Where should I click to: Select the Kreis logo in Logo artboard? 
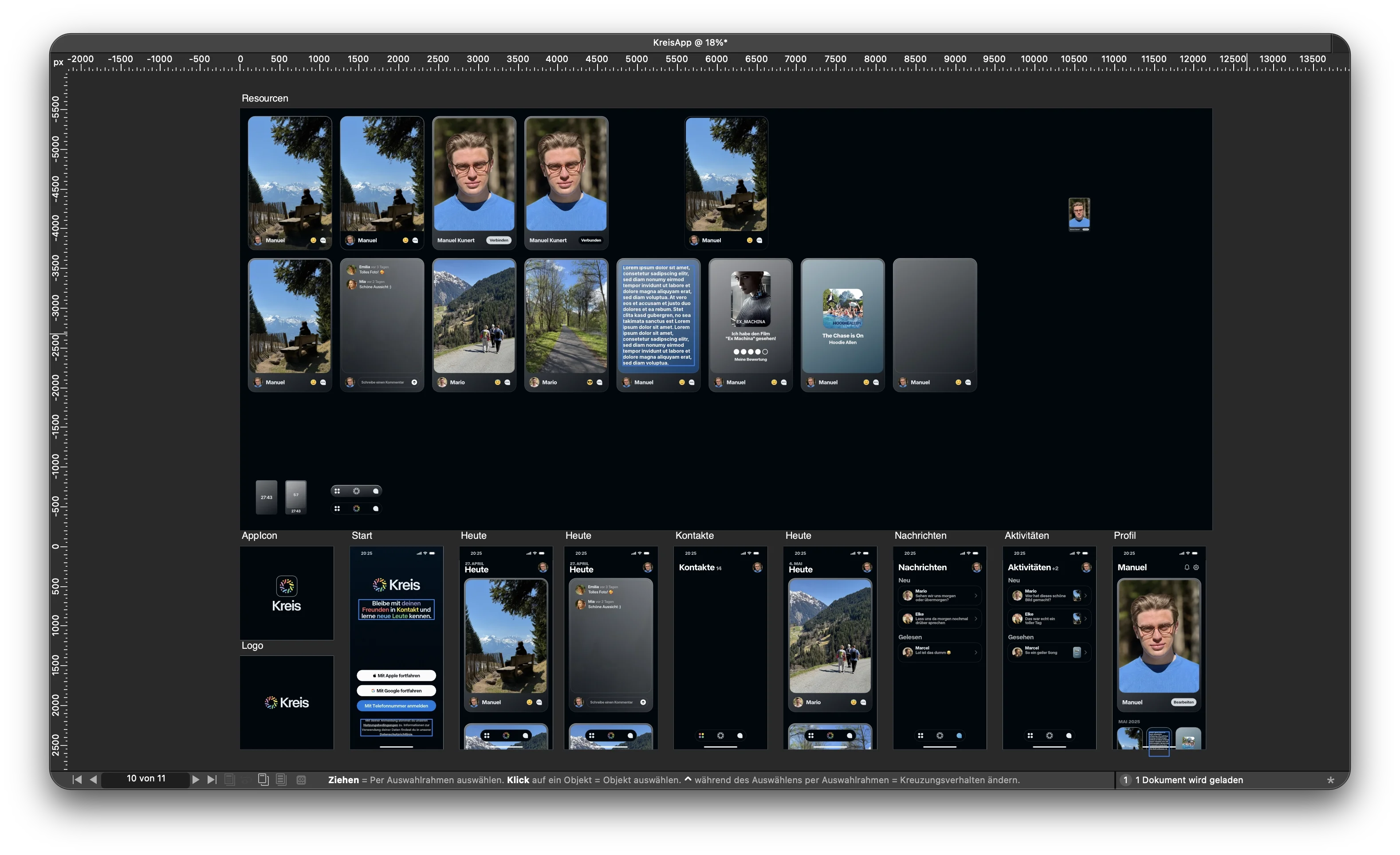287,703
